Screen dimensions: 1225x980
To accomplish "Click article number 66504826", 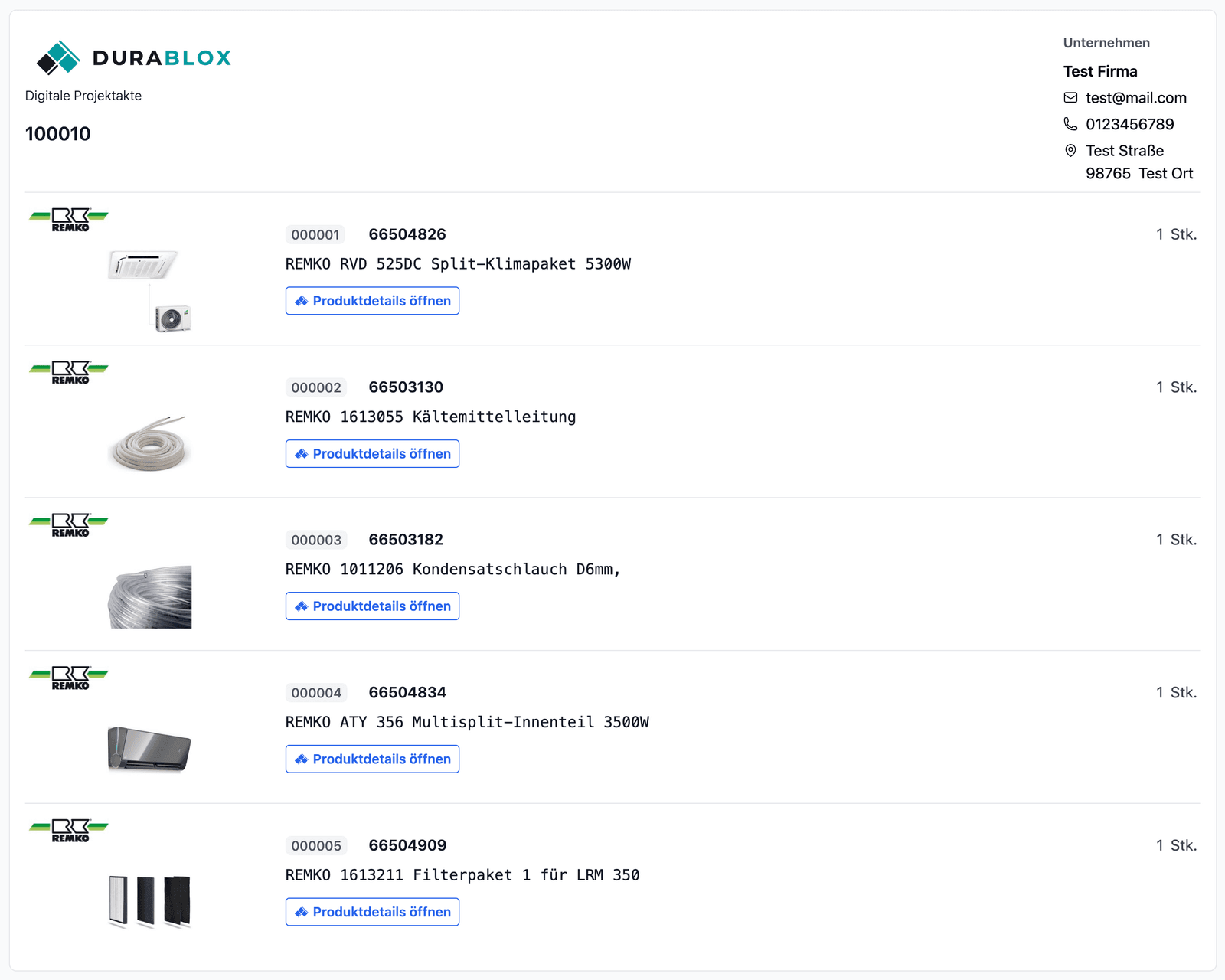I will (407, 234).
